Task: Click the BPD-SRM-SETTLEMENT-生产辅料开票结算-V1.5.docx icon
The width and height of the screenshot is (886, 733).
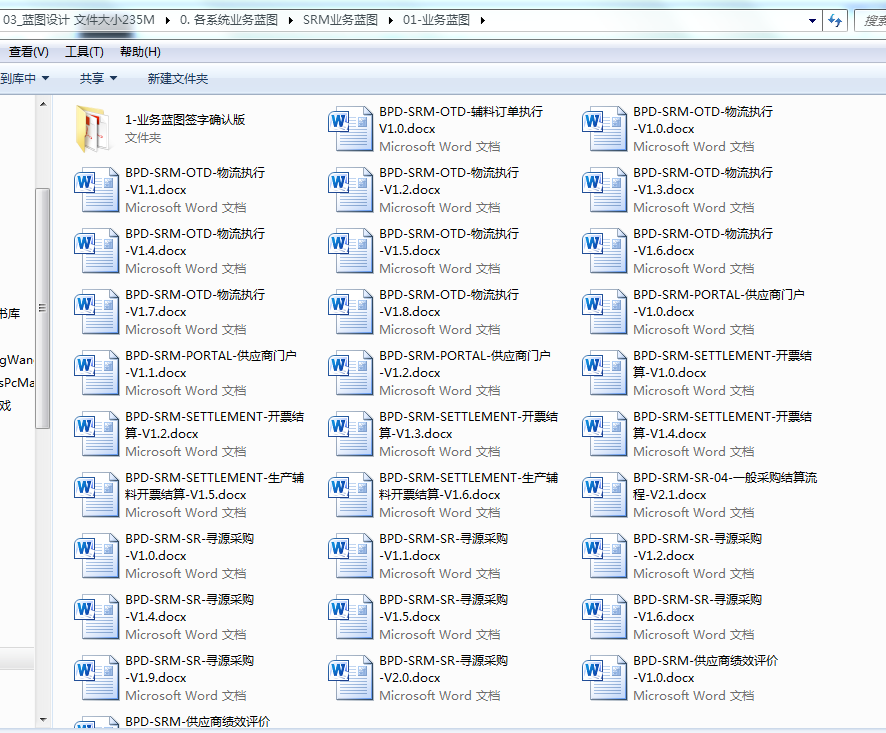Action: click(97, 494)
